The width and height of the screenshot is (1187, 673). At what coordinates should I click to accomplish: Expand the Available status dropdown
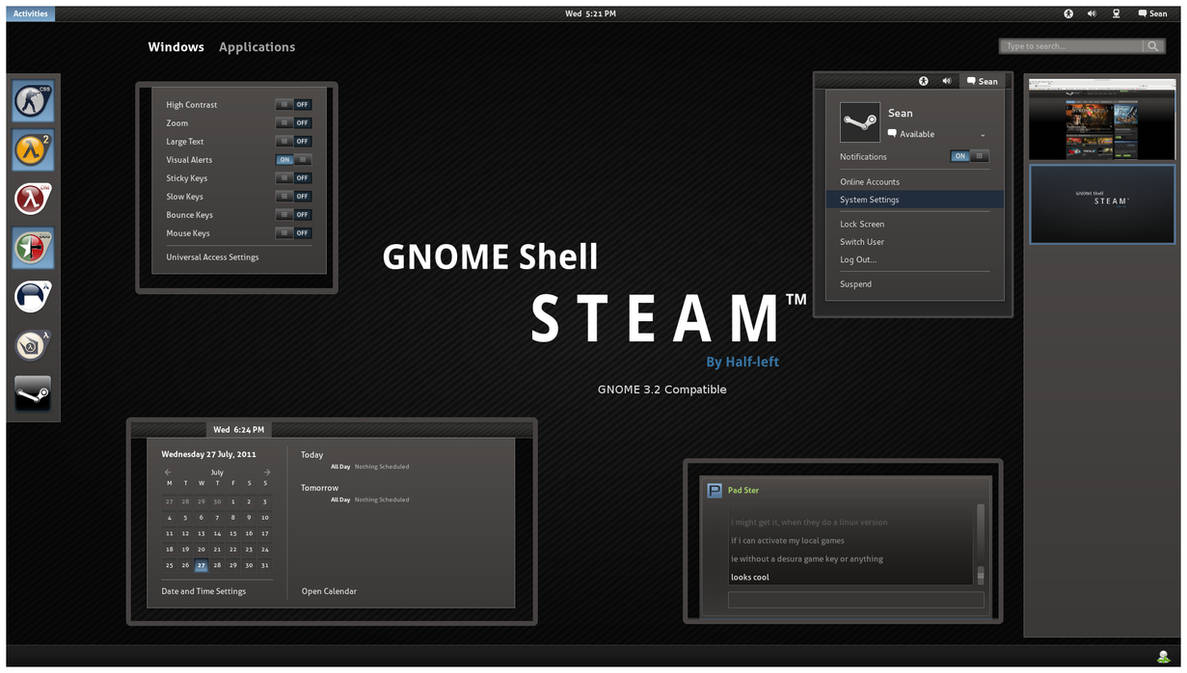point(983,135)
